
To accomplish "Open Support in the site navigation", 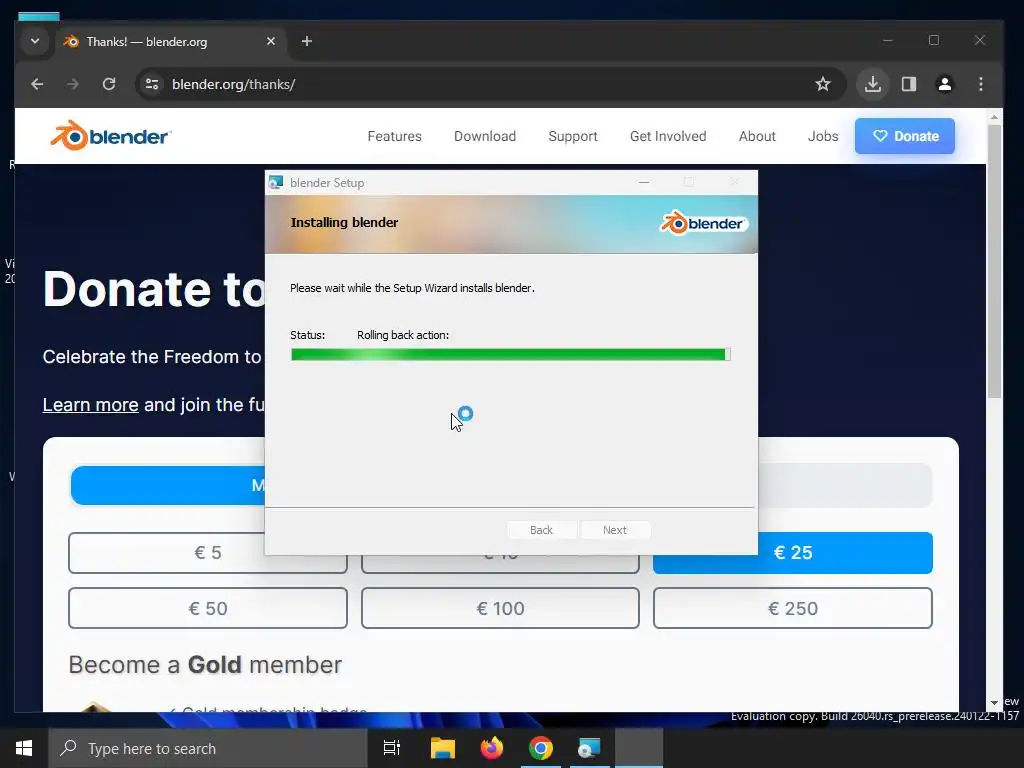I will [573, 136].
